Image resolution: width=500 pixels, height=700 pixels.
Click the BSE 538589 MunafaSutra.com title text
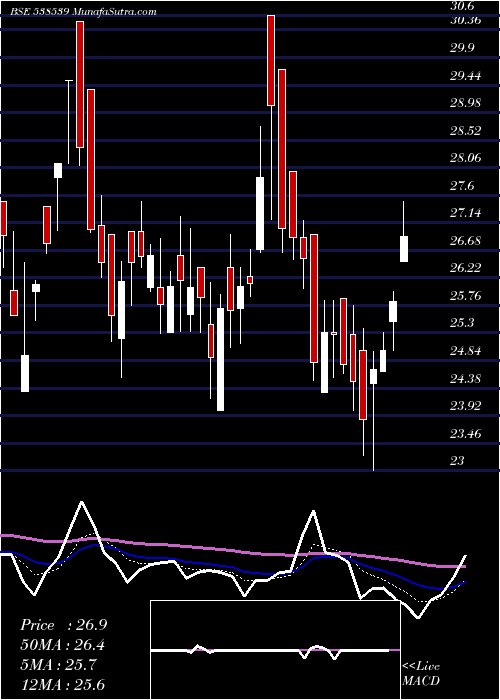point(84,12)
